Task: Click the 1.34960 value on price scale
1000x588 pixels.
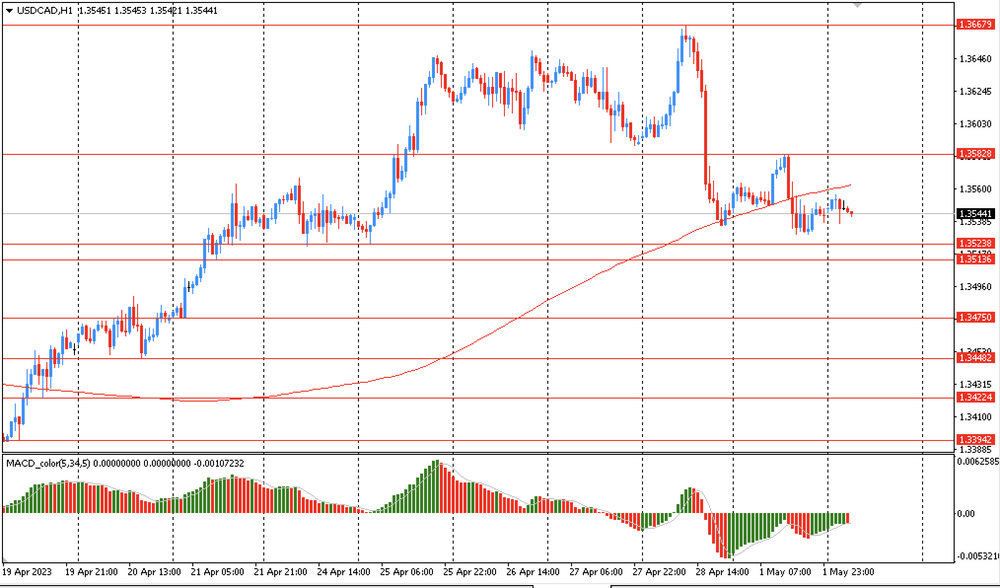Action: pyautogui.click(x=975, y=287)
